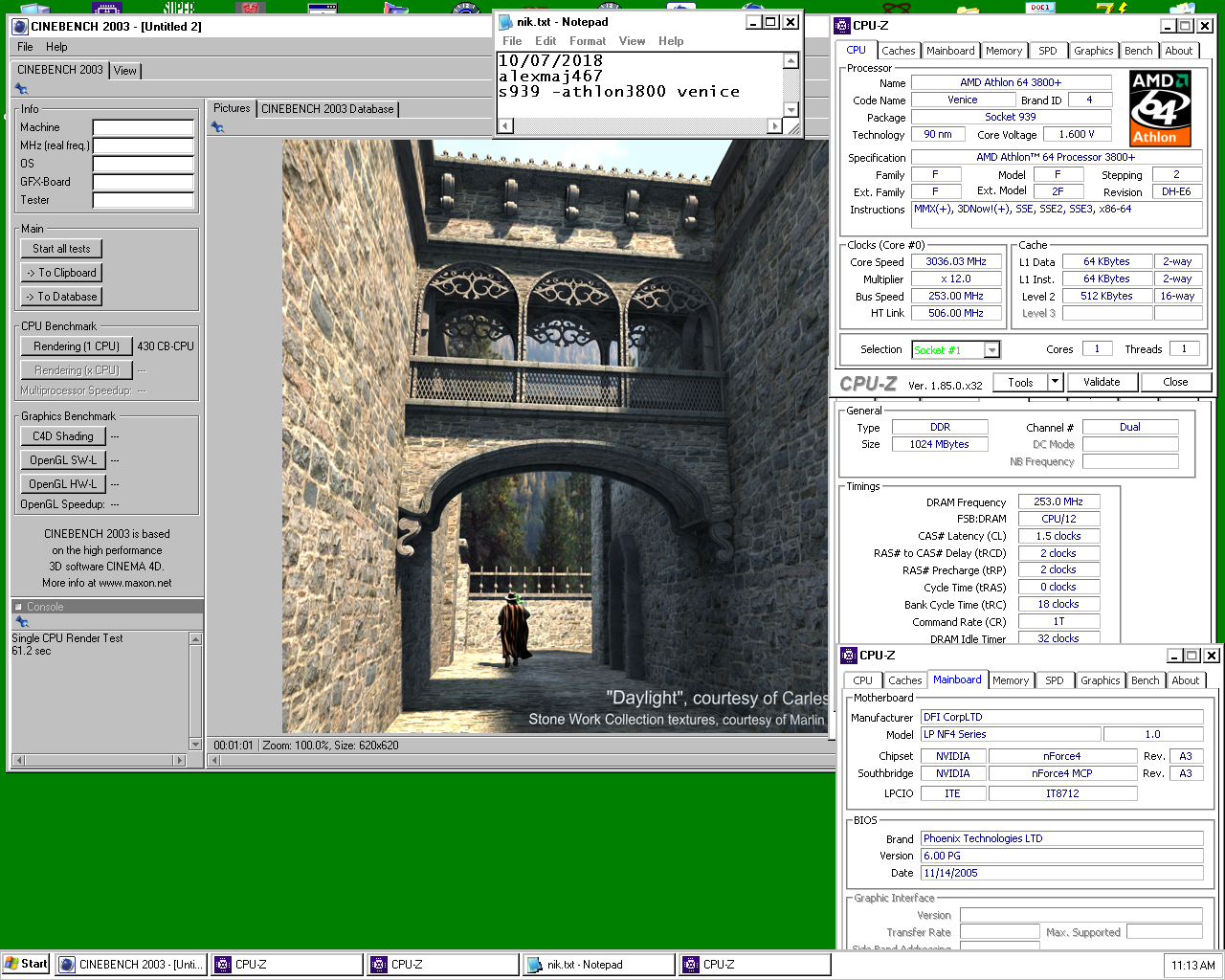1225x980 pixels.
Task: Click the Core Speed 3036.03 MHz value
Action: 956,261
